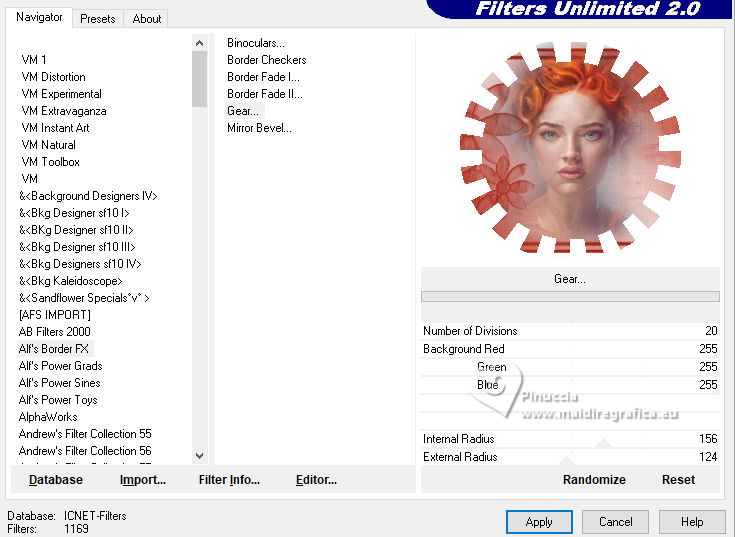The width and height of the screenshot is (735, 537).
Task: Select &<BKg Designer sf10 II> category
Action: (x=76, y=230)
